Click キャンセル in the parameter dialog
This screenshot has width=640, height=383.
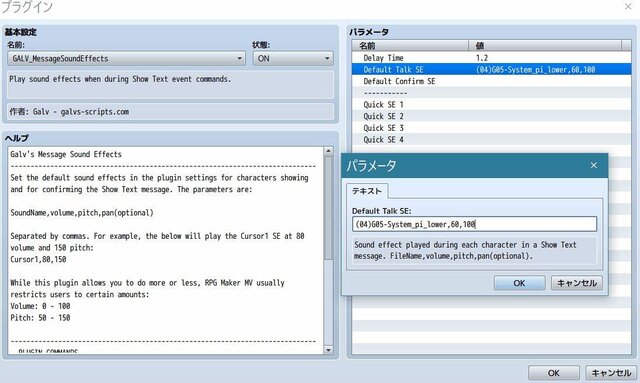pyautogui.click(x=577, y=283)
